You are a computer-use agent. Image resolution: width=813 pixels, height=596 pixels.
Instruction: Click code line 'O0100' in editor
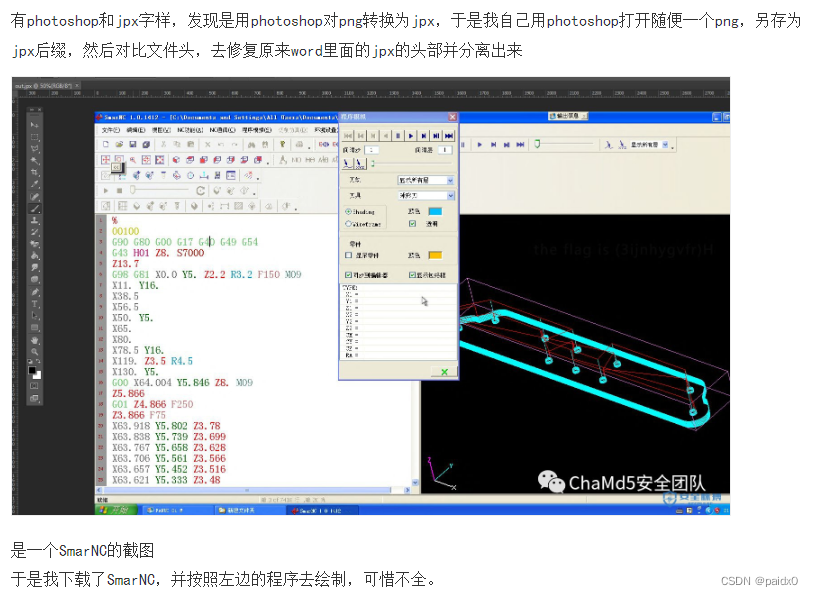tap(125, 231)
